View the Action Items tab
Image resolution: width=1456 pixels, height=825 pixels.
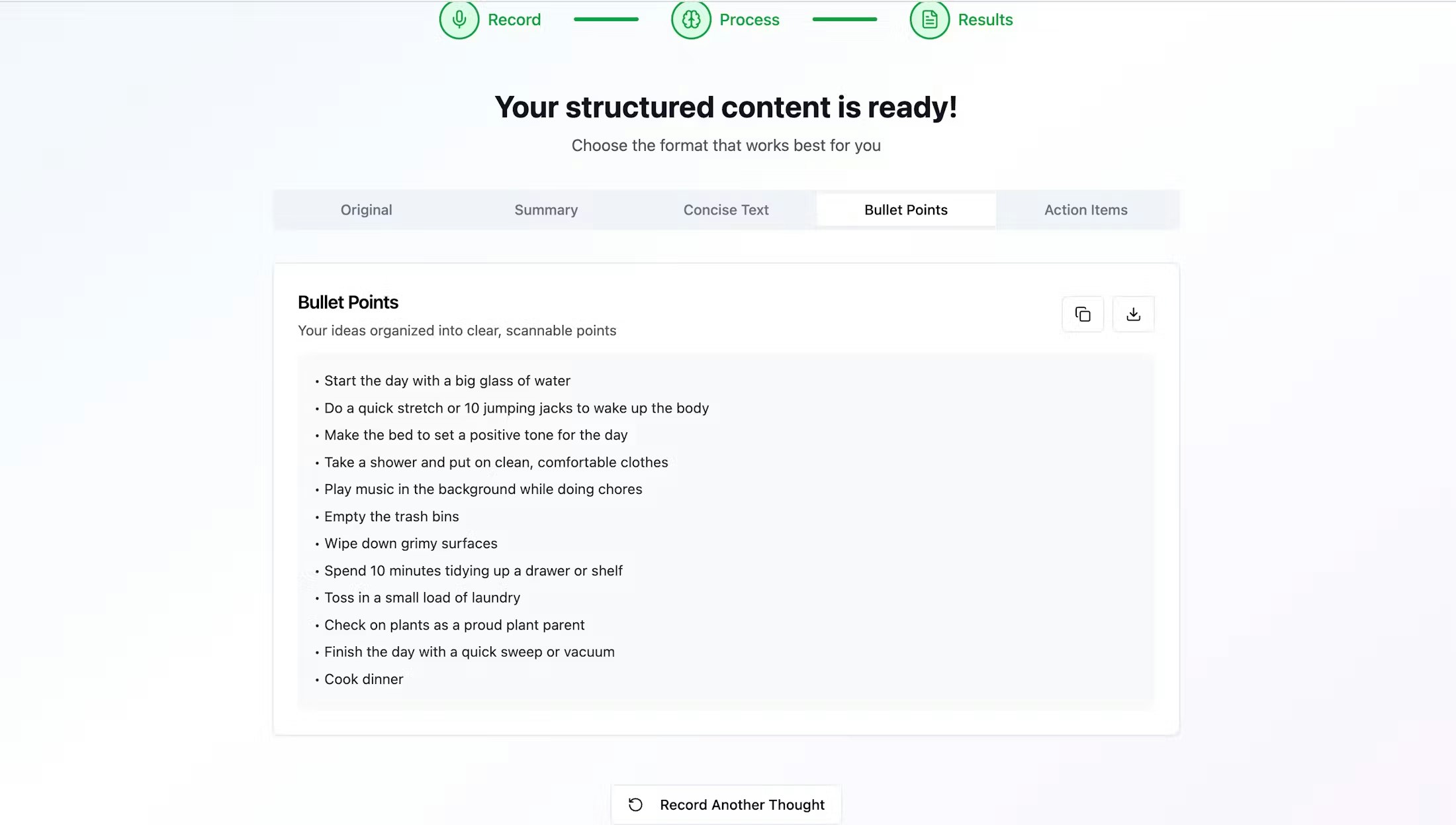coord(1086,210)
